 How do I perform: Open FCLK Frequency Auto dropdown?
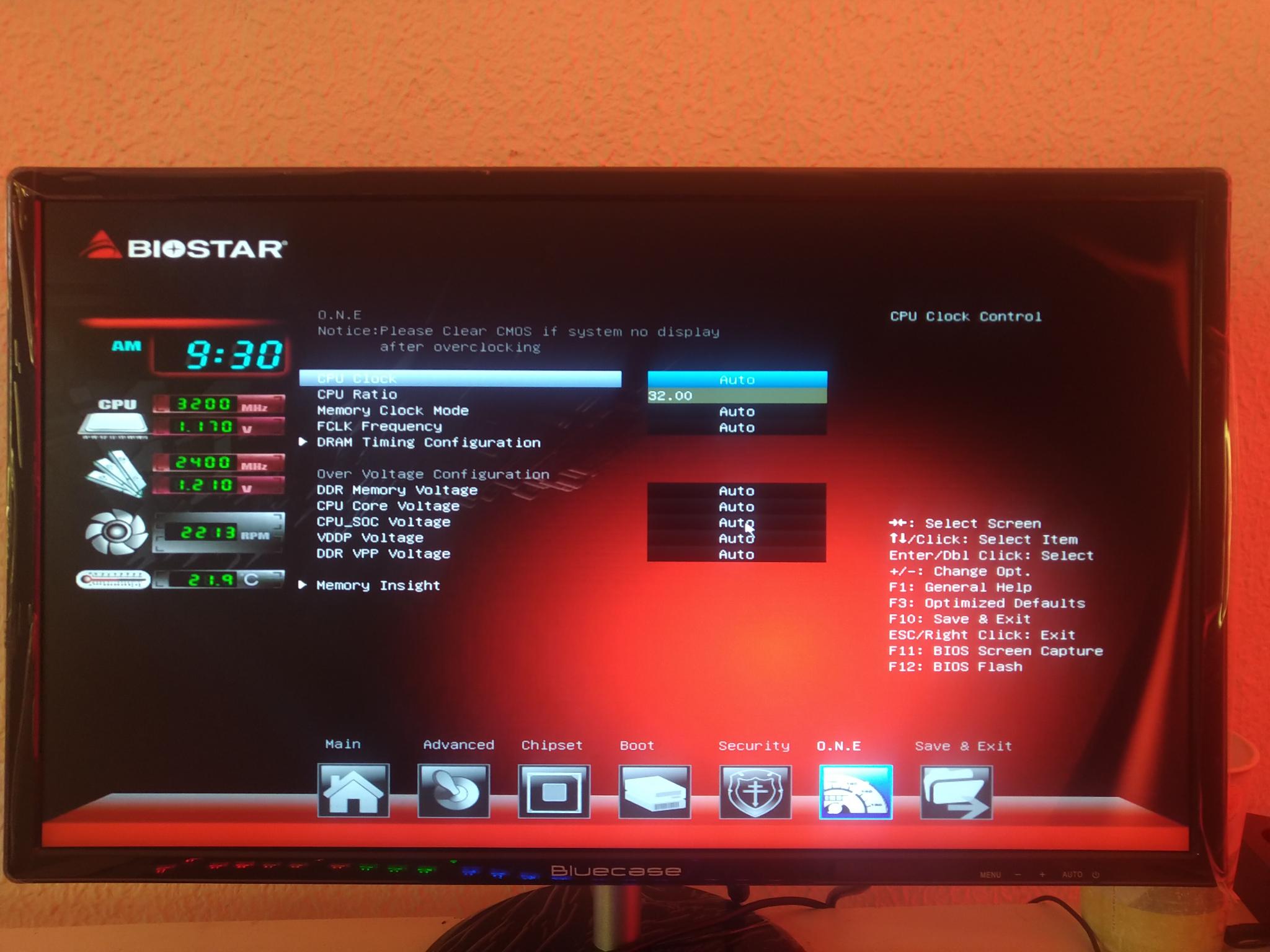coord(737,428)
